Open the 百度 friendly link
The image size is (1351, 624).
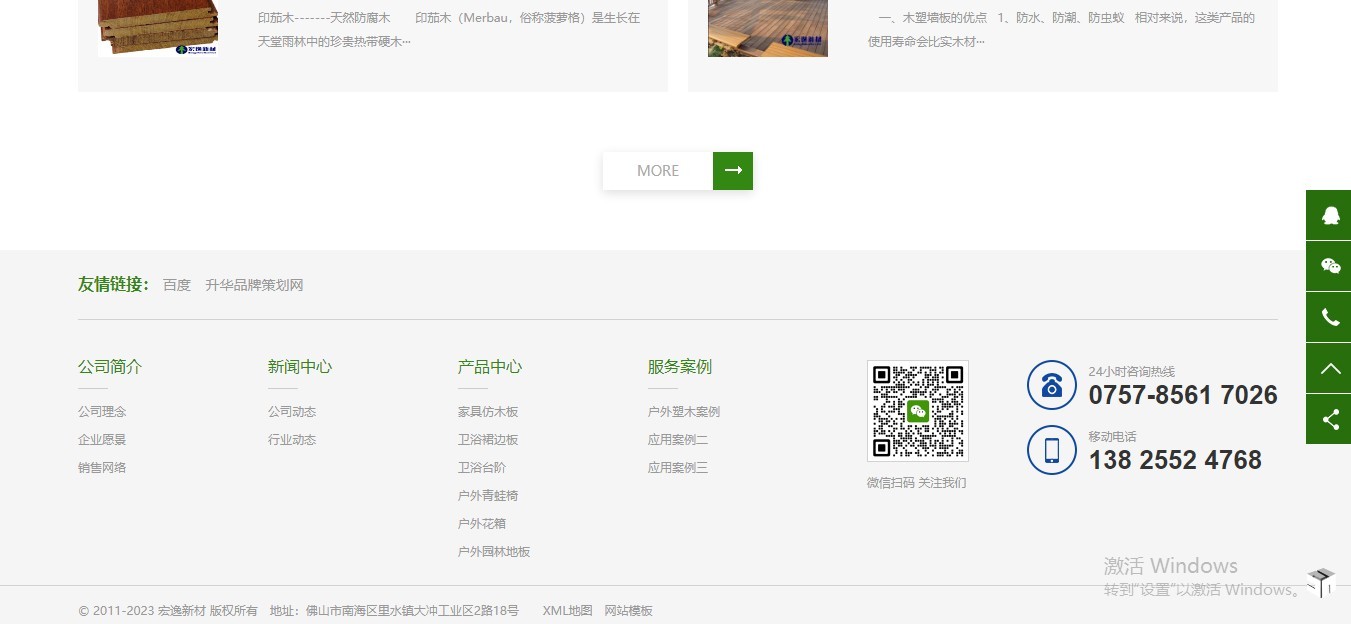[x=177, y=285]
